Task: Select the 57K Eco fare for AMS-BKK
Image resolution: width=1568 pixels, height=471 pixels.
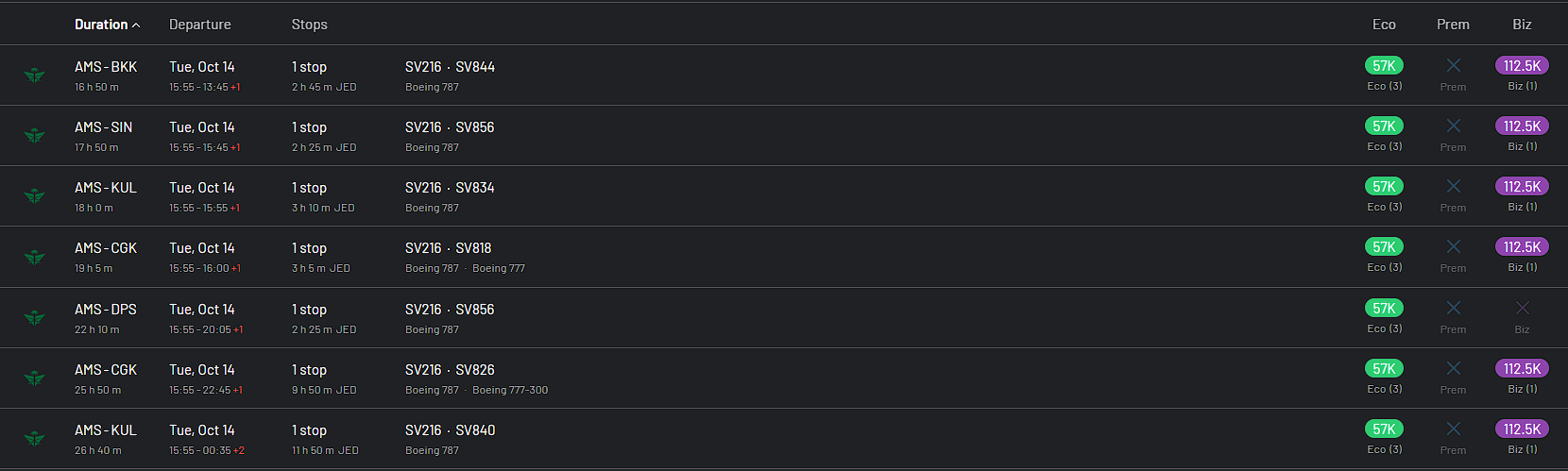Action: (1384, 66)
